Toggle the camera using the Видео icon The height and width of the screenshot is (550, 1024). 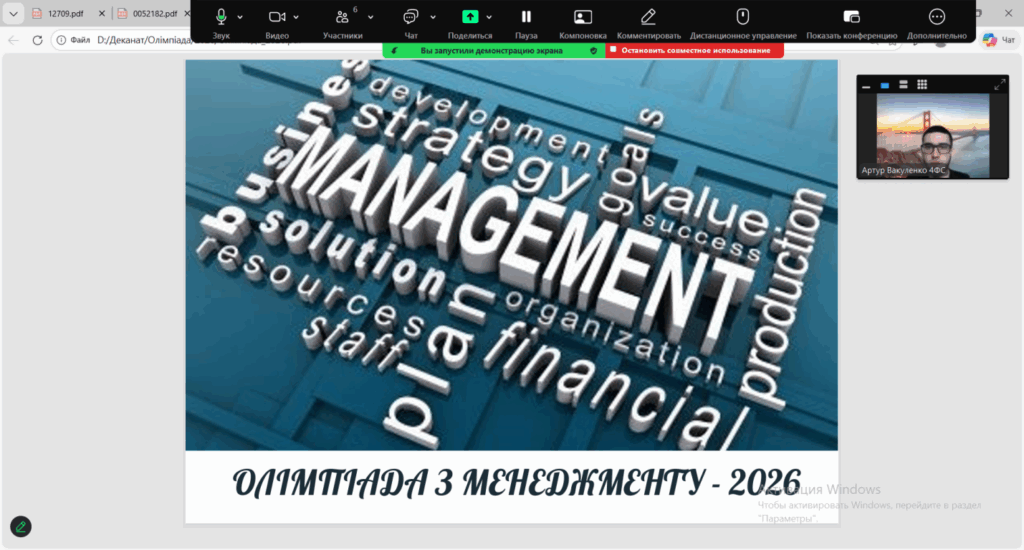(x=277, y=17)
